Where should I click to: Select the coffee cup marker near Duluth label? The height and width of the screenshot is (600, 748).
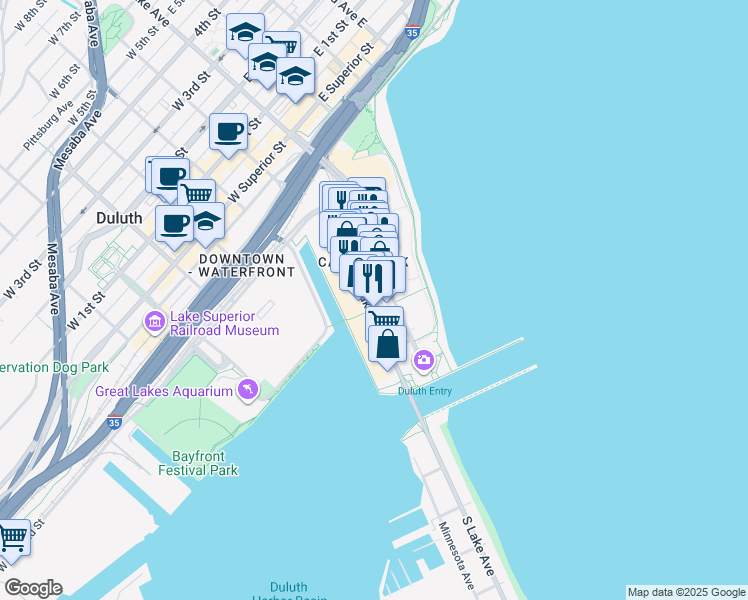174,226
